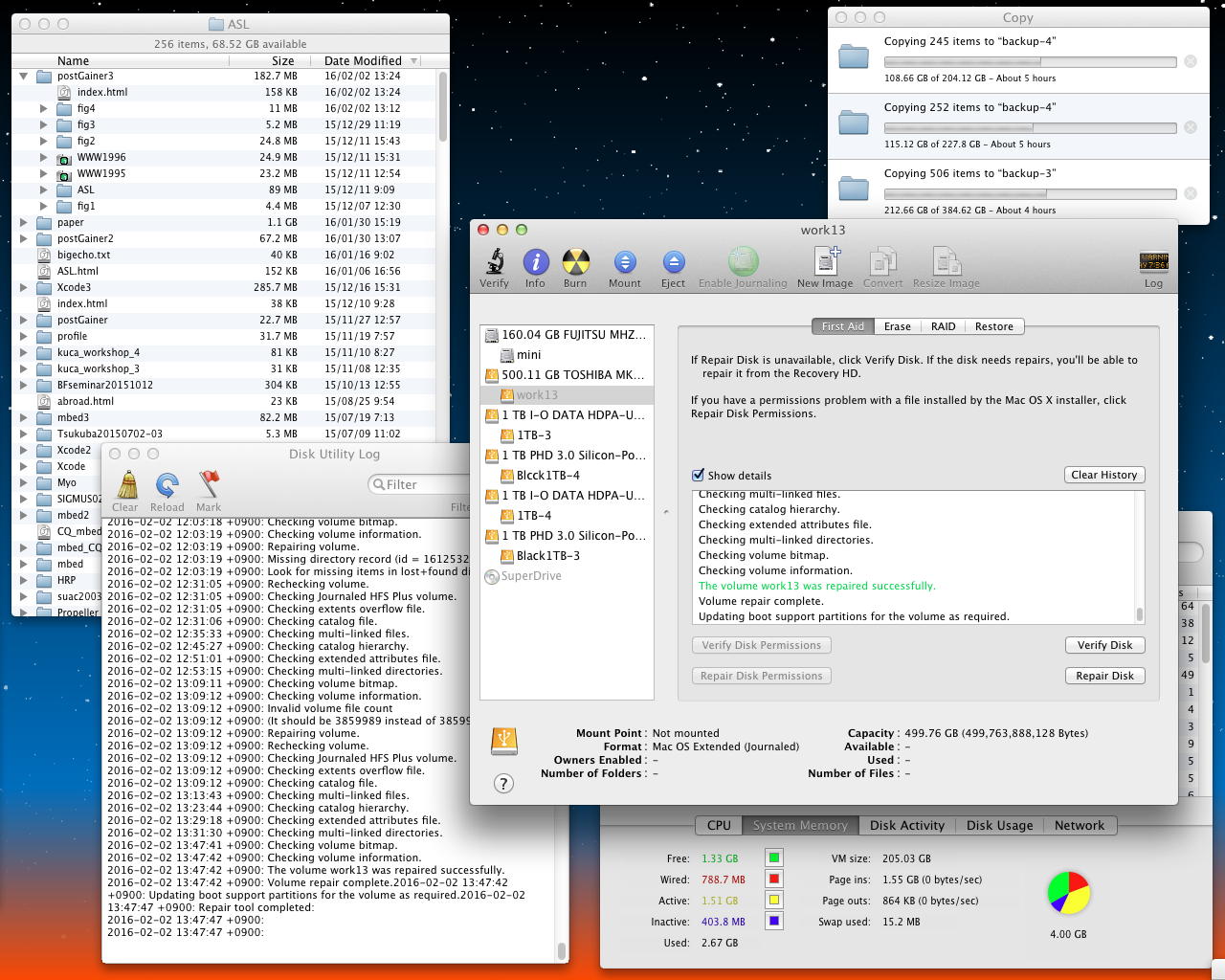Screen dimensions: 1225x980
Task: Expand the fig4 folder disclosure triangle
Action: click(x=44, y=108)
